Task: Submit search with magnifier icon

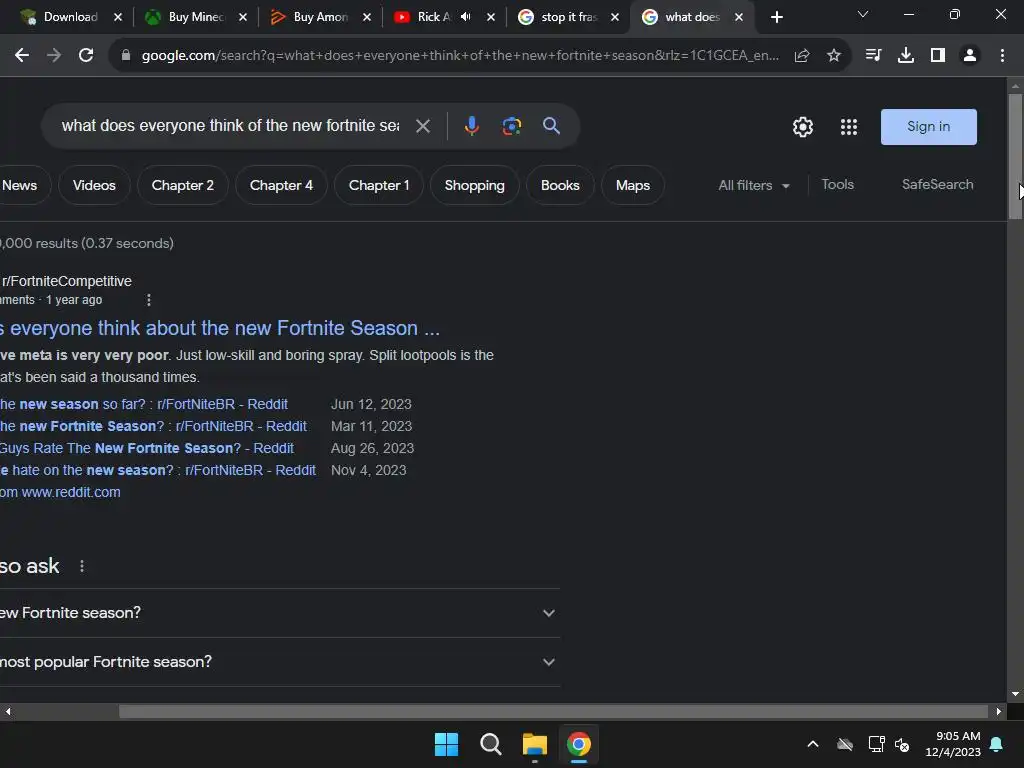Action: [551, 126]
